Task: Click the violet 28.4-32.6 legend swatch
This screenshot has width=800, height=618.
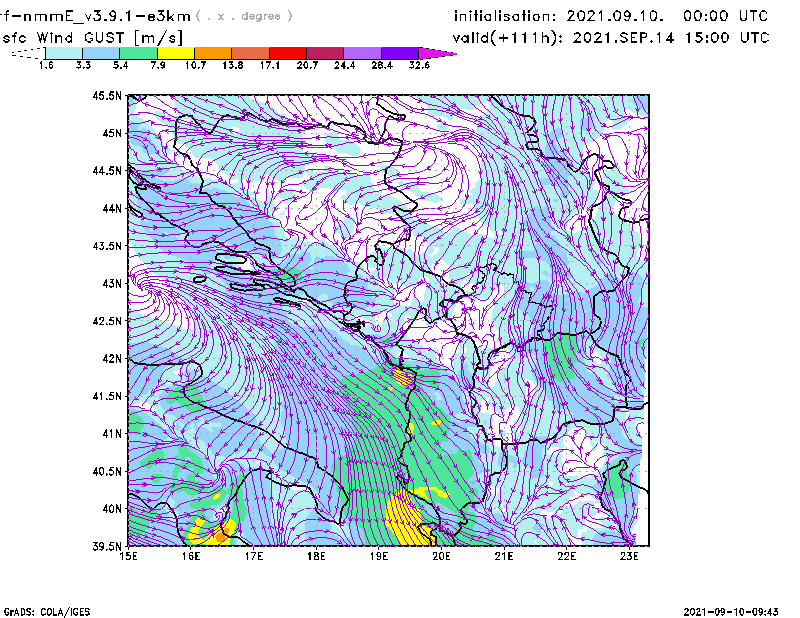Action: [x=400, y=53]
